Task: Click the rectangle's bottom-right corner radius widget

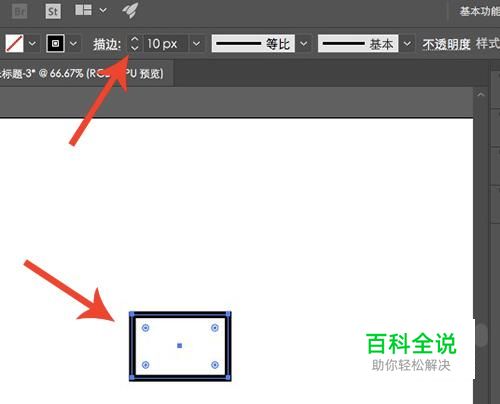Action: coord(215,365)
